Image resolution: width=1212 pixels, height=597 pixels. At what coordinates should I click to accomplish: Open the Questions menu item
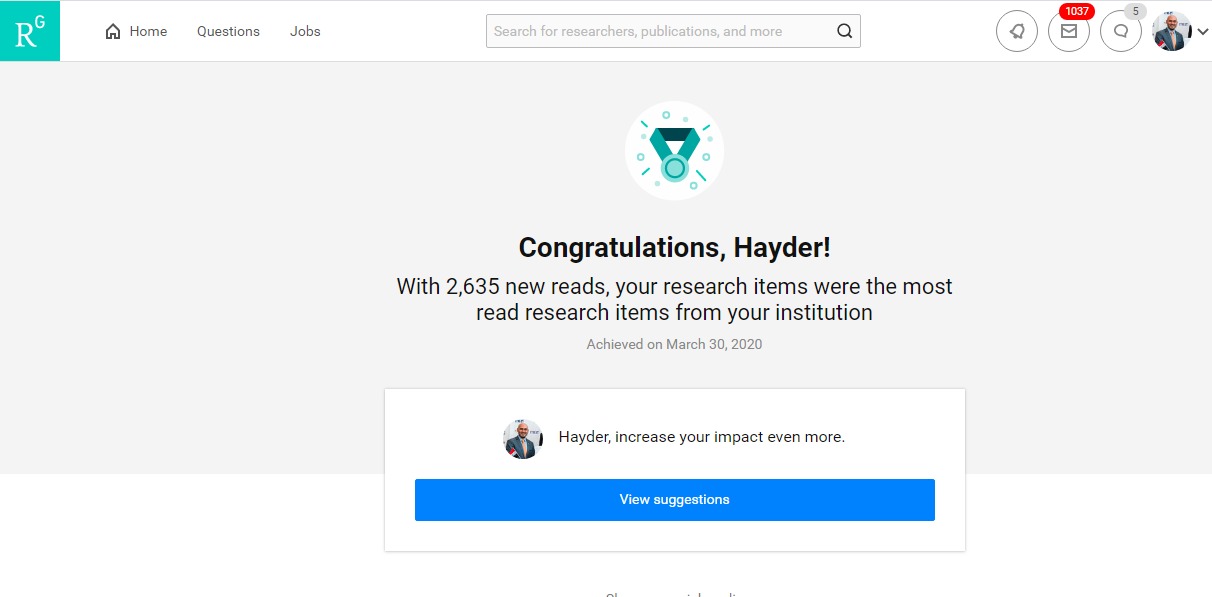point(228,31)
